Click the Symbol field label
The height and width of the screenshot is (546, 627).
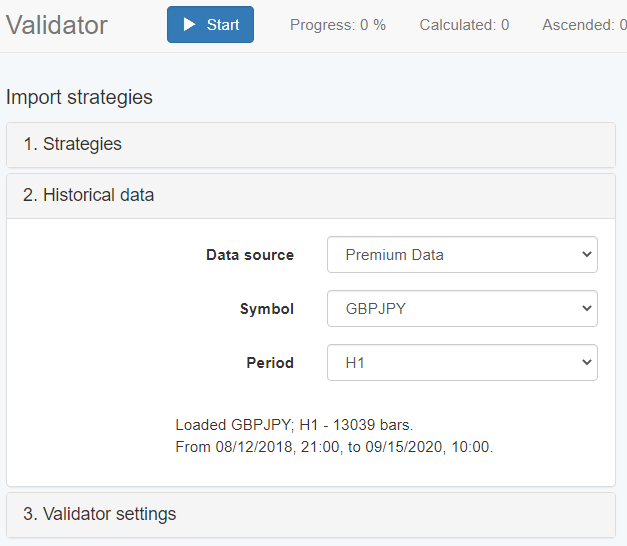point(266,309)
